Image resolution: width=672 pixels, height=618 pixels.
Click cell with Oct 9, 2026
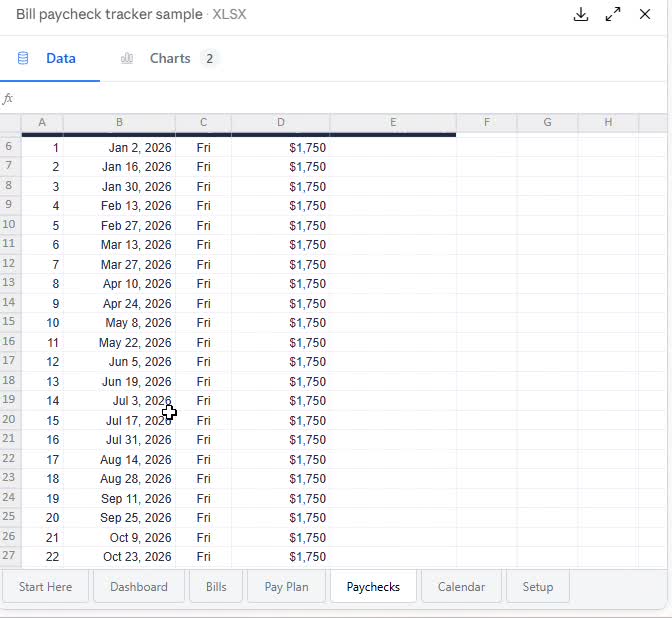point(119,538)
